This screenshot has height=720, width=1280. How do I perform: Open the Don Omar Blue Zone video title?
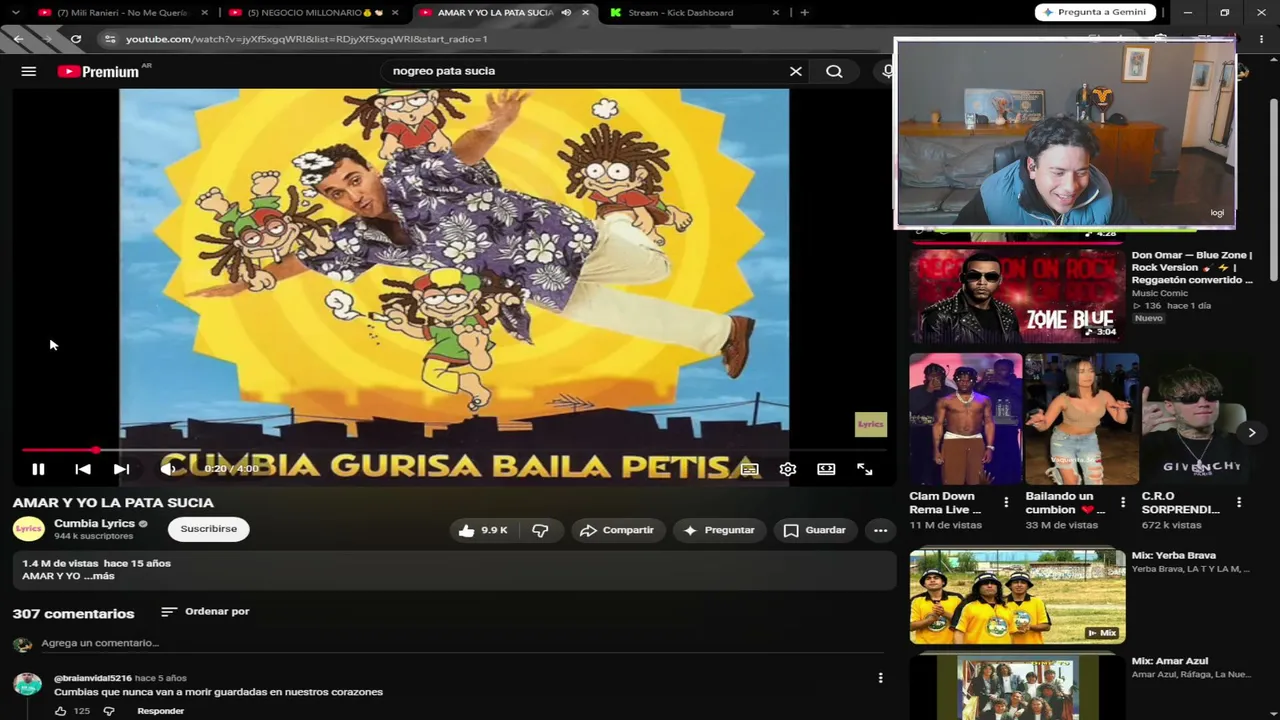pyautogui.click(x=1192, y=267)
